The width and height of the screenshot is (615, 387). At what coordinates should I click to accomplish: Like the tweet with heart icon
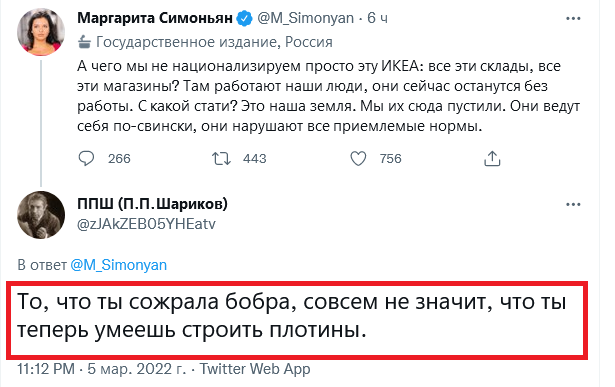pyautogui.click(x=358, y=159)
